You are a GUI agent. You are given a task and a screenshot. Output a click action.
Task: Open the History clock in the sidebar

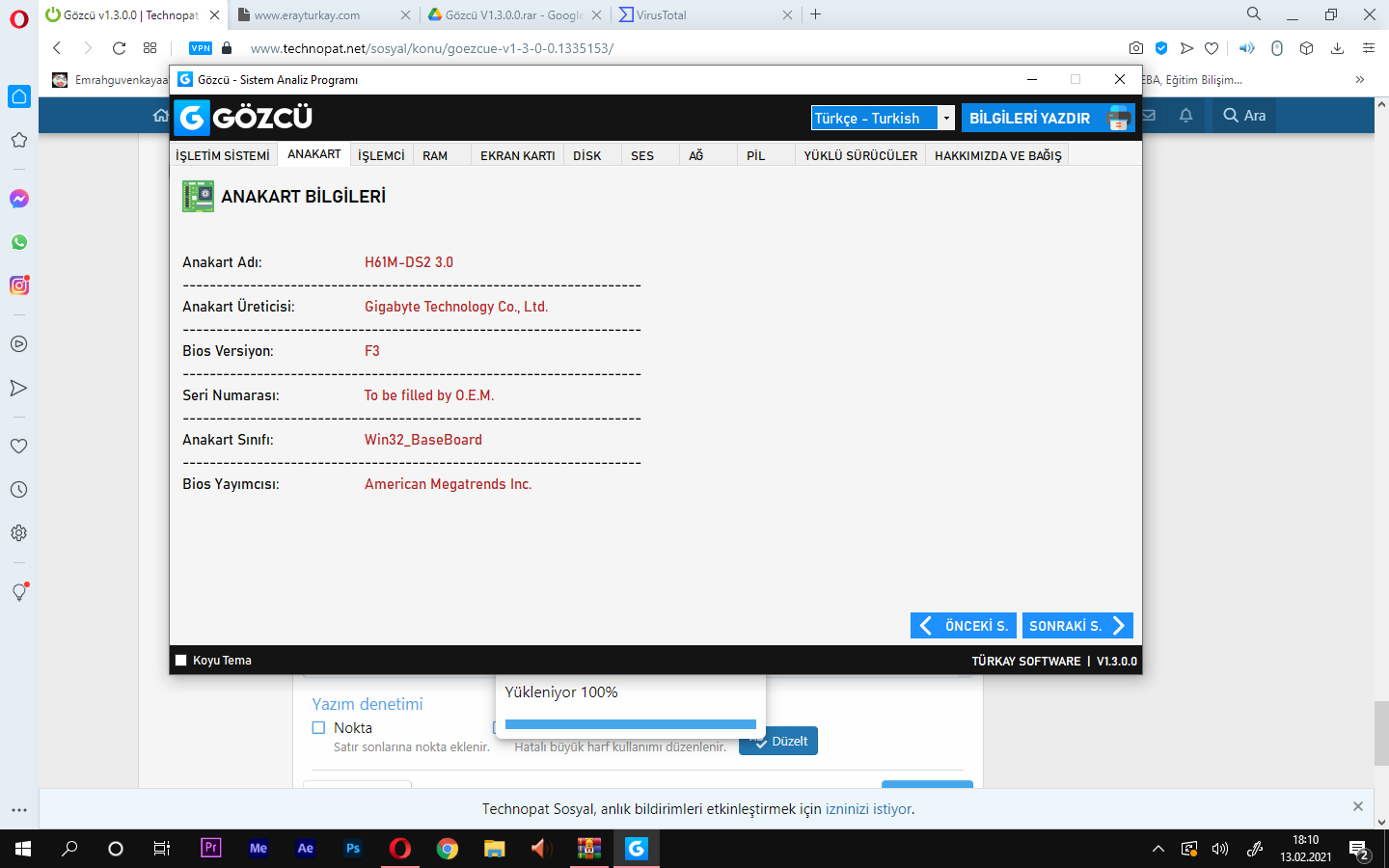(x=19, y=490)
